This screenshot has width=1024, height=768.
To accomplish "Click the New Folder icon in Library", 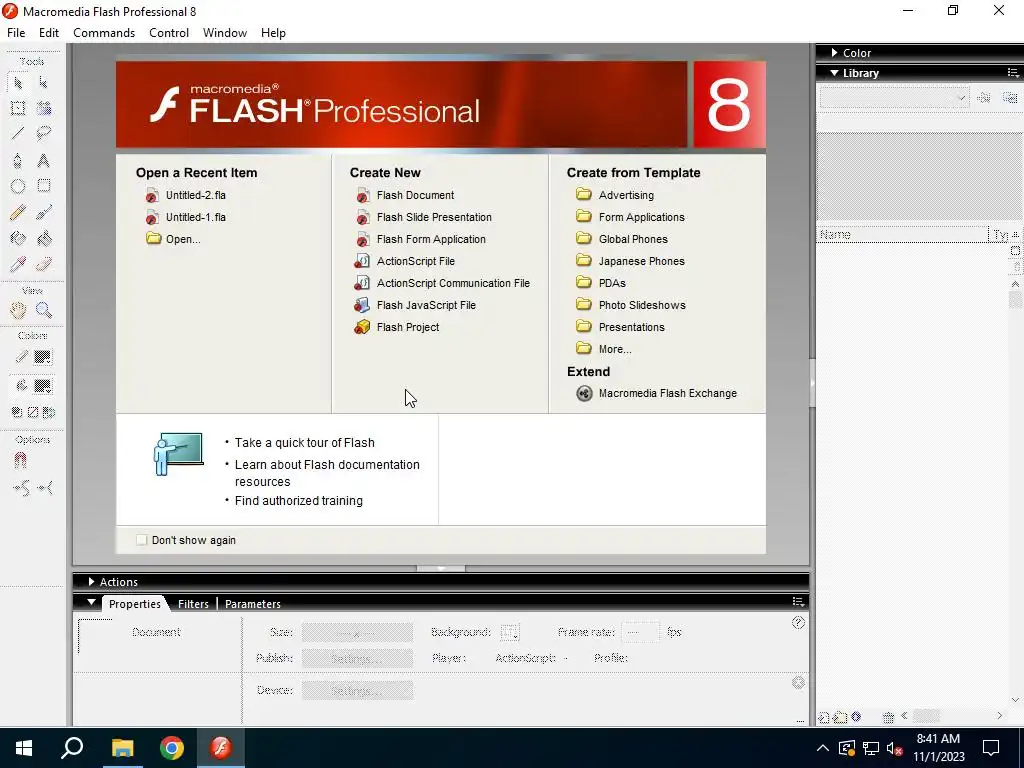I will point(840,717).
